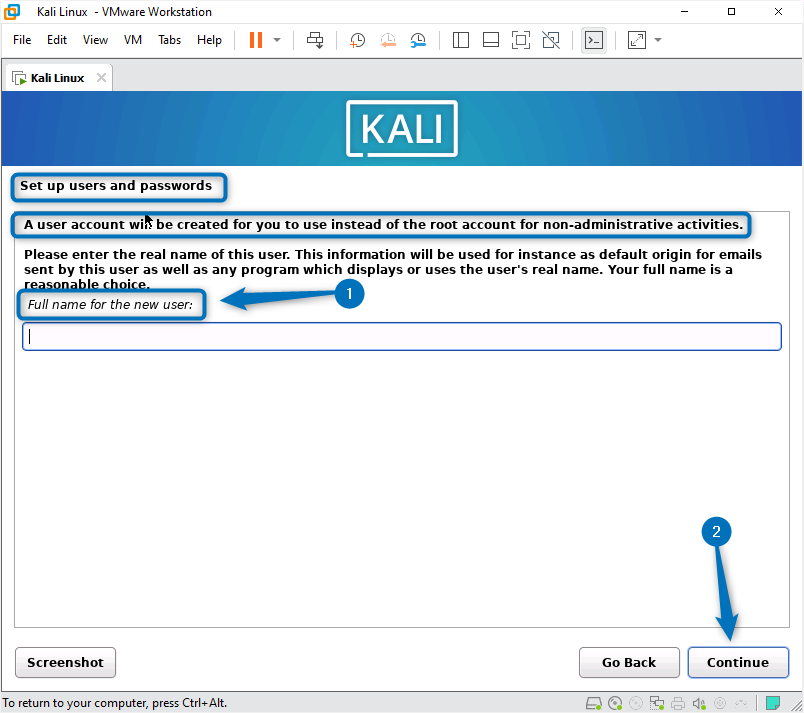
Task: Click the network adapter status icon
Action: (x=658, y=702)
